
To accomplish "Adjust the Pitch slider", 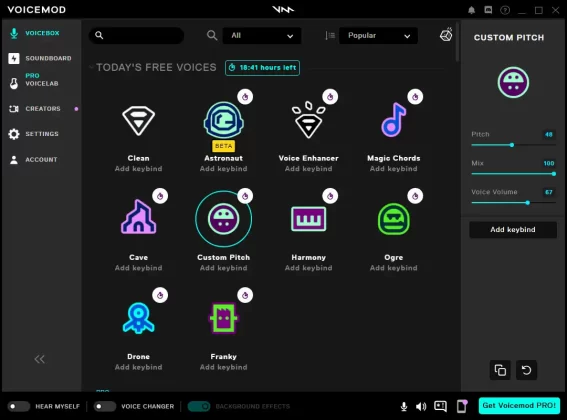I will 513,145.
